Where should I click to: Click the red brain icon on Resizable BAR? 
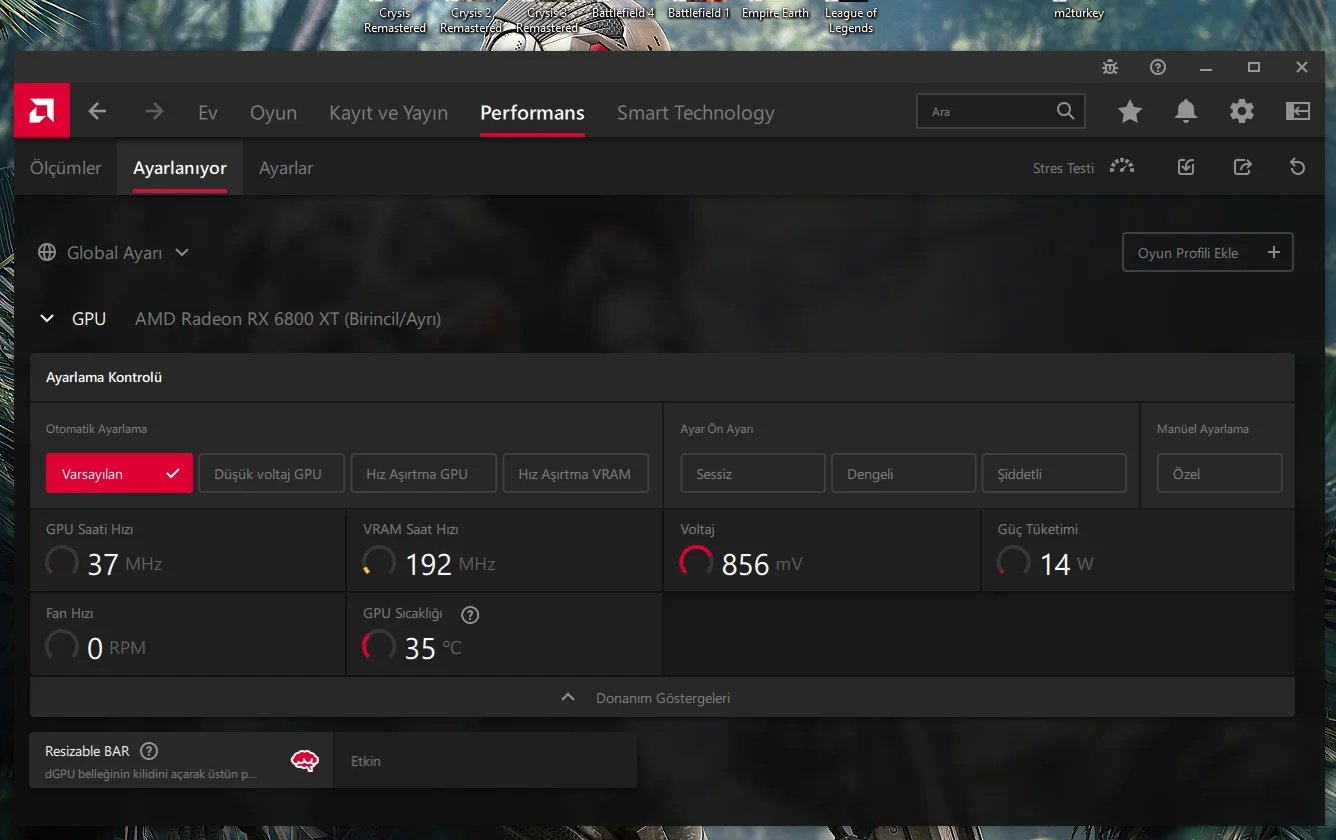coord(305,761)
